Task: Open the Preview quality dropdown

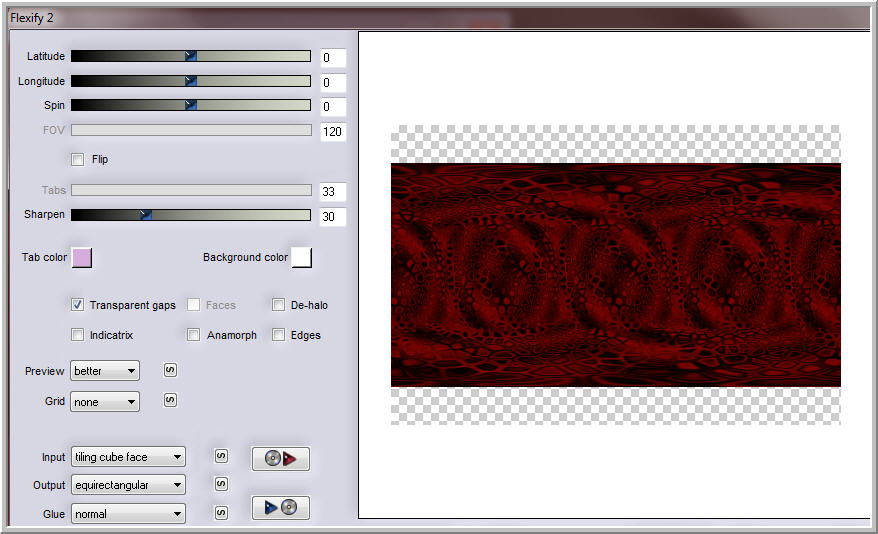Action: coord(105,371)
